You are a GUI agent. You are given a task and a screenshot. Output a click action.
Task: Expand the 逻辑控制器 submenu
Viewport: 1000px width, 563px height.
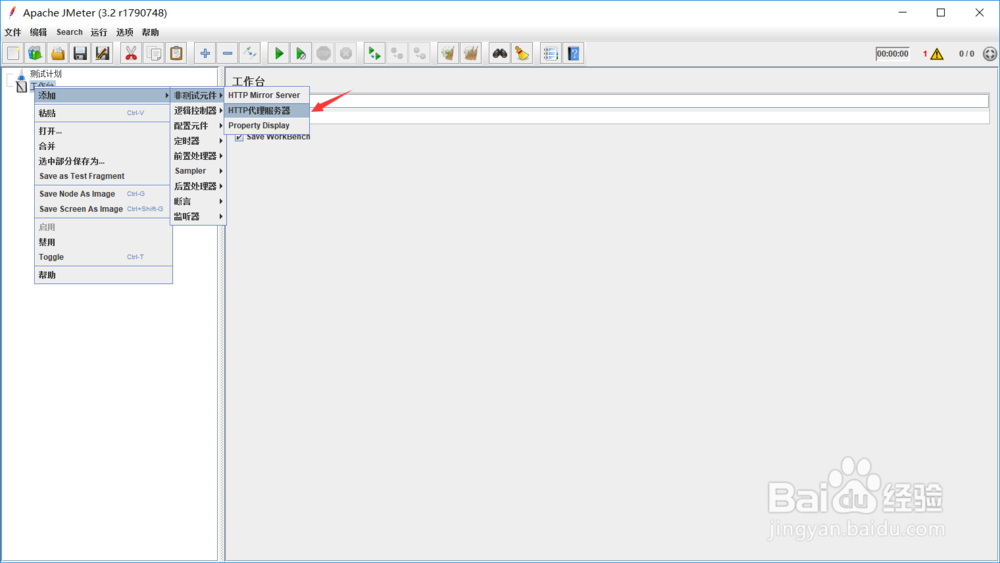(x=198, y=110)
